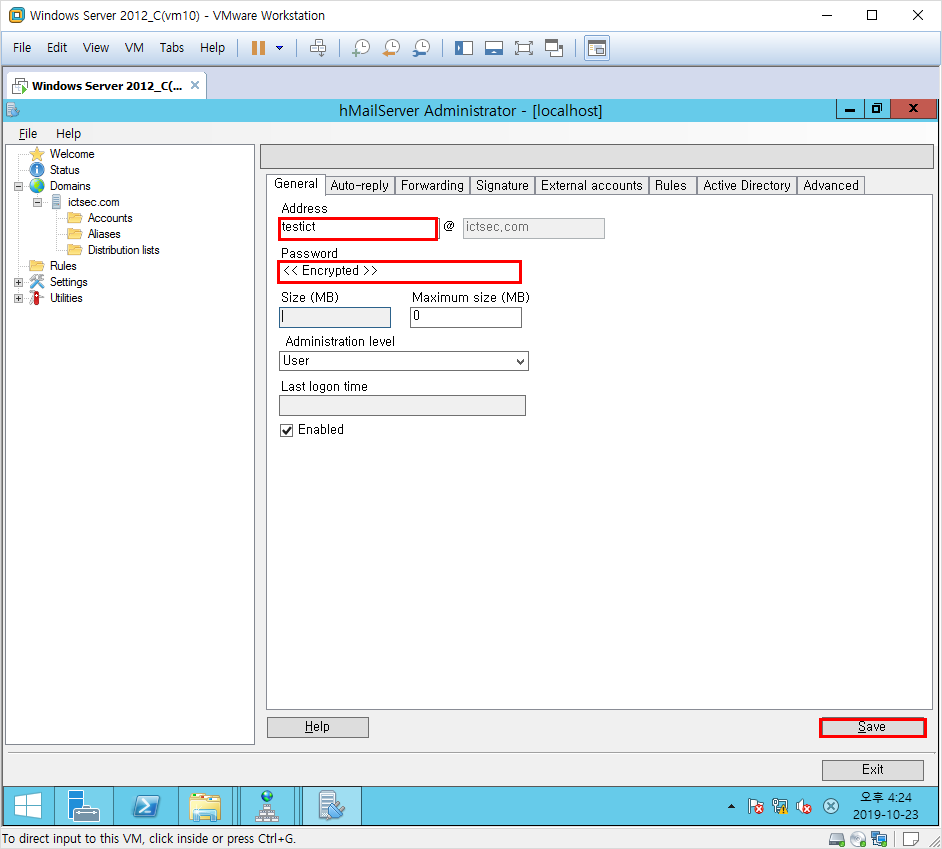Open the Windows Start button
The width and height of the screenshot is (942, 849).
[28, 806]
